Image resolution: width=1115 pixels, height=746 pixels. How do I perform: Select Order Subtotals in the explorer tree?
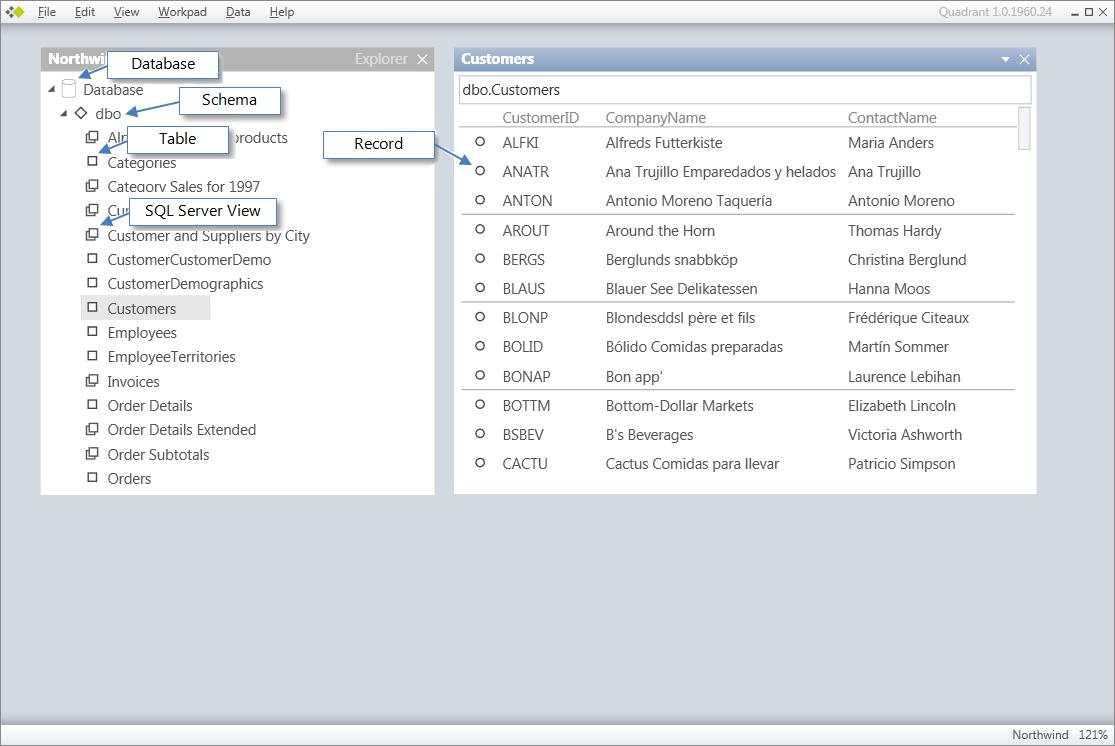(x=158, y=454)
